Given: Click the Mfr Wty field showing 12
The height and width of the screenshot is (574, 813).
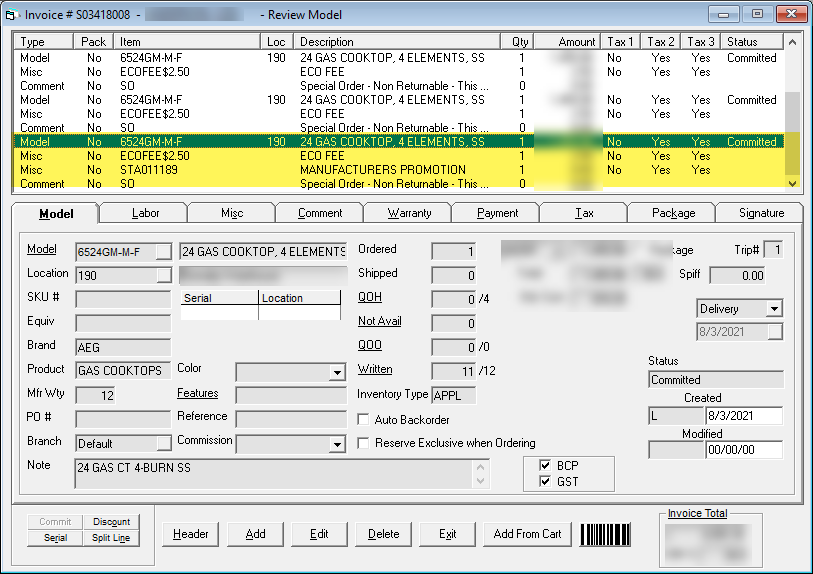Looking at the screenshot, I should (95, 395).
